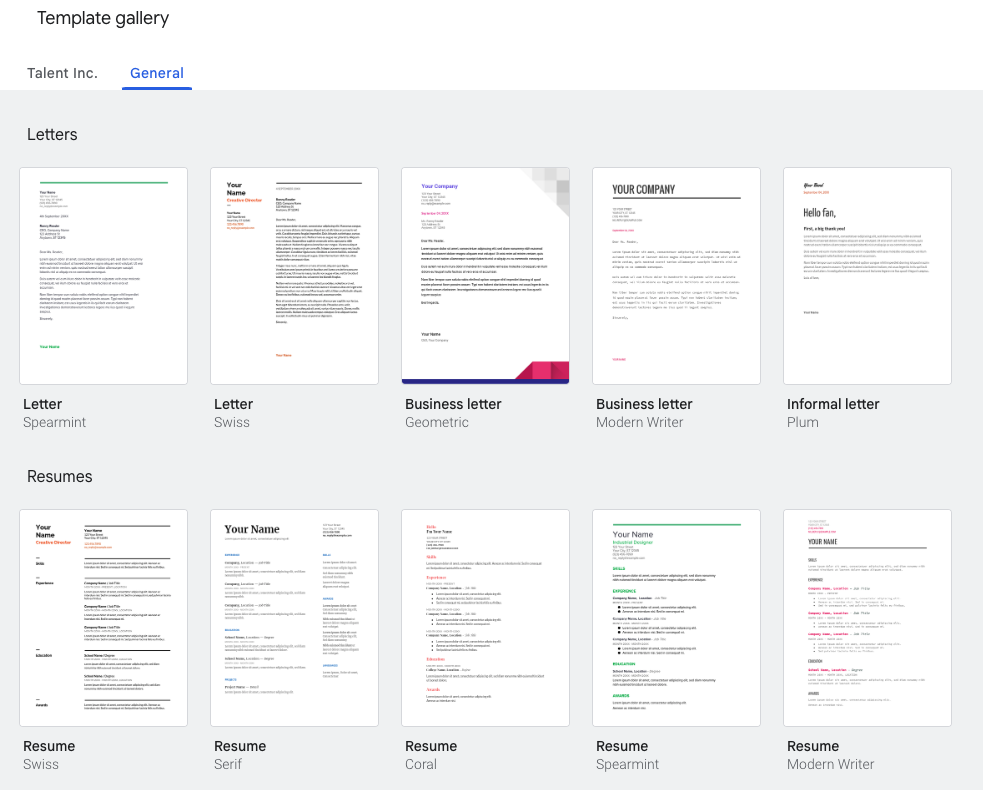Click the 'Spearmint' label under Letter
The image size is (983, 790).
(x=55, y=422)
